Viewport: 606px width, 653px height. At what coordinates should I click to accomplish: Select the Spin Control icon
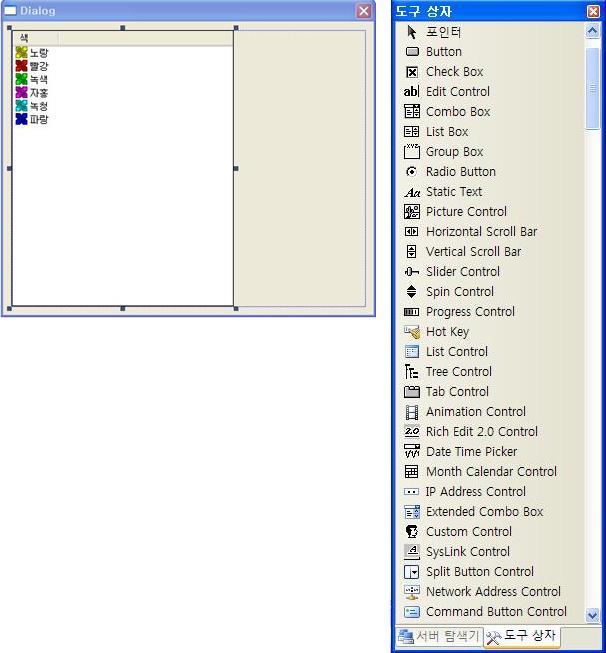click(x=411, y=292)
